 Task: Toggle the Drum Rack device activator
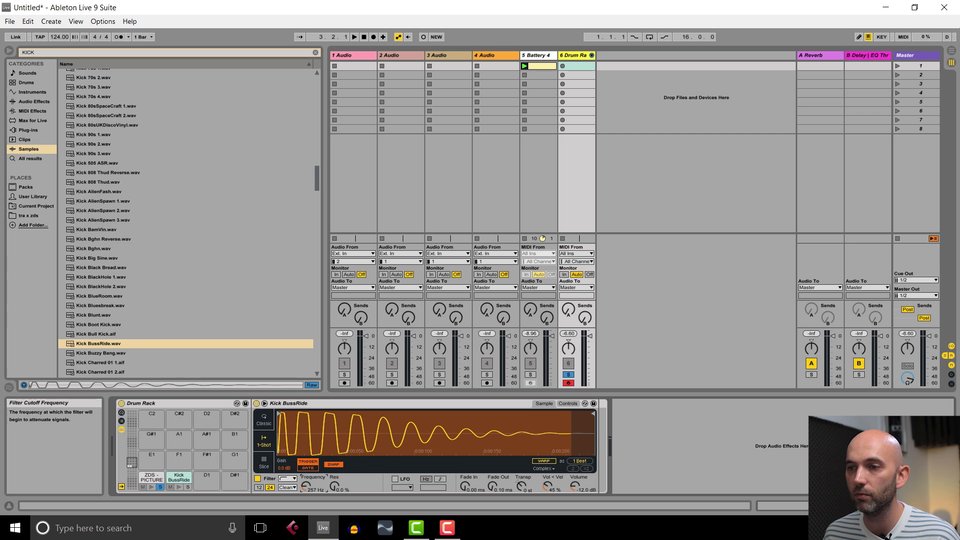tap(121, 403)
